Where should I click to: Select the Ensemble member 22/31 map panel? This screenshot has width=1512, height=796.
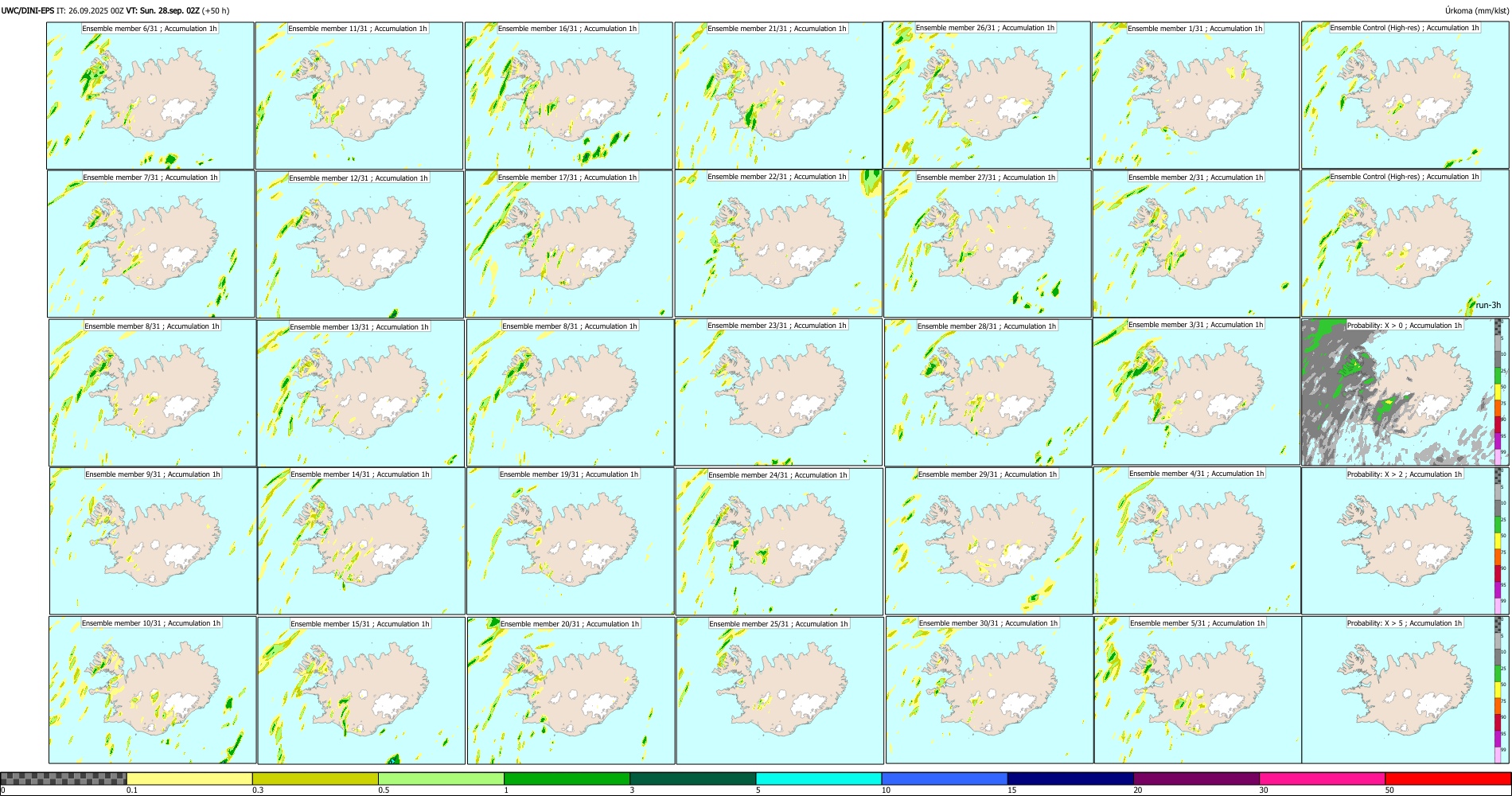coord(778,244)
